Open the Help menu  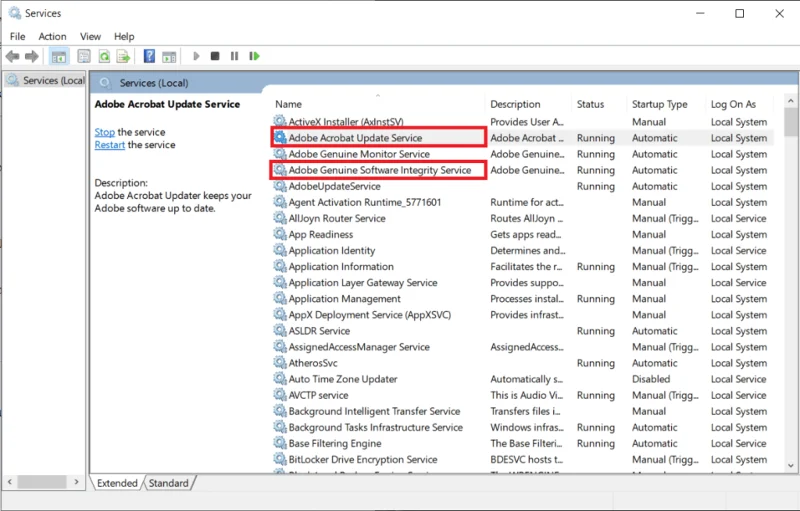click(x=124, y=37)
